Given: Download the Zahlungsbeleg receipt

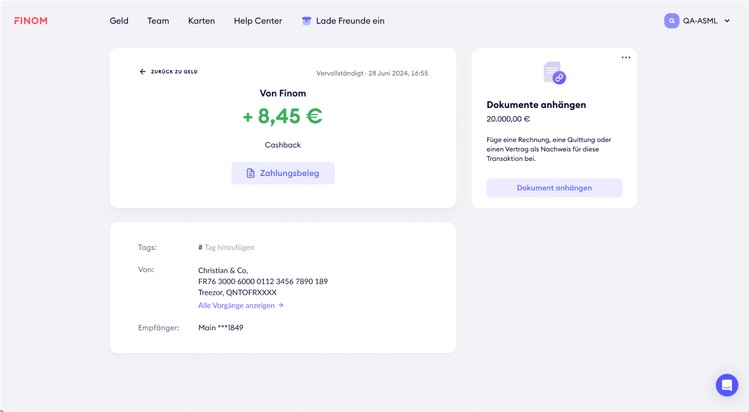Looking at the screenshot, I should click(283, 173).
